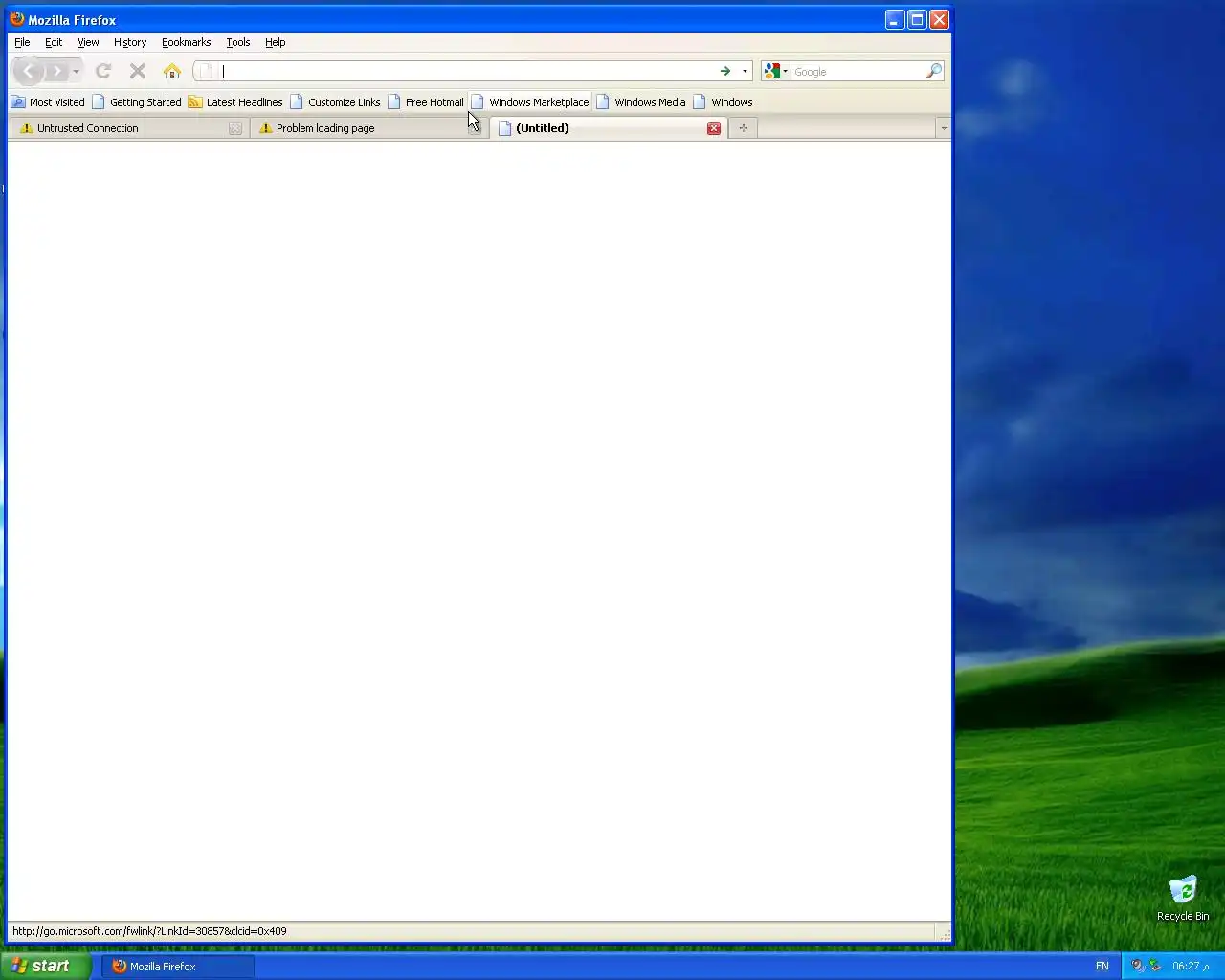Open the History menu
The image size is (1225, 980).
pyautogui.click(x=130, y=42)
